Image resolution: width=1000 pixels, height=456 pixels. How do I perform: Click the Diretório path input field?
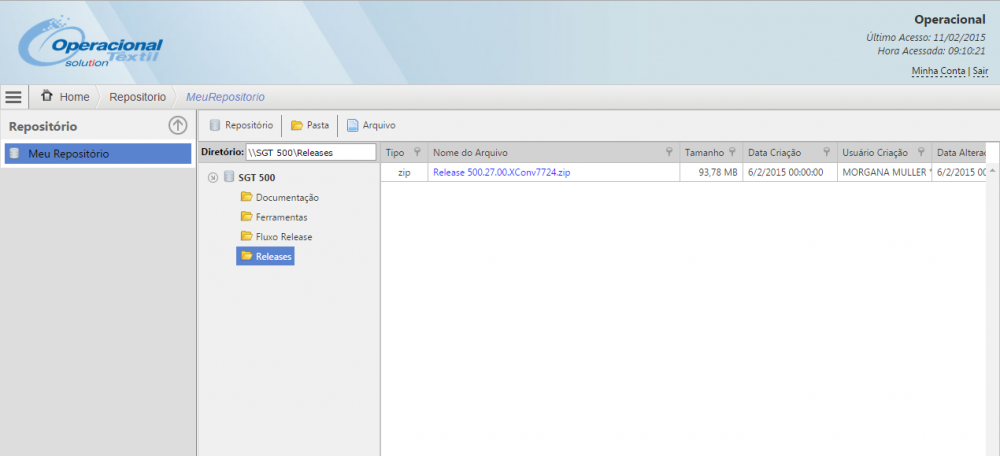coord(310,152)
